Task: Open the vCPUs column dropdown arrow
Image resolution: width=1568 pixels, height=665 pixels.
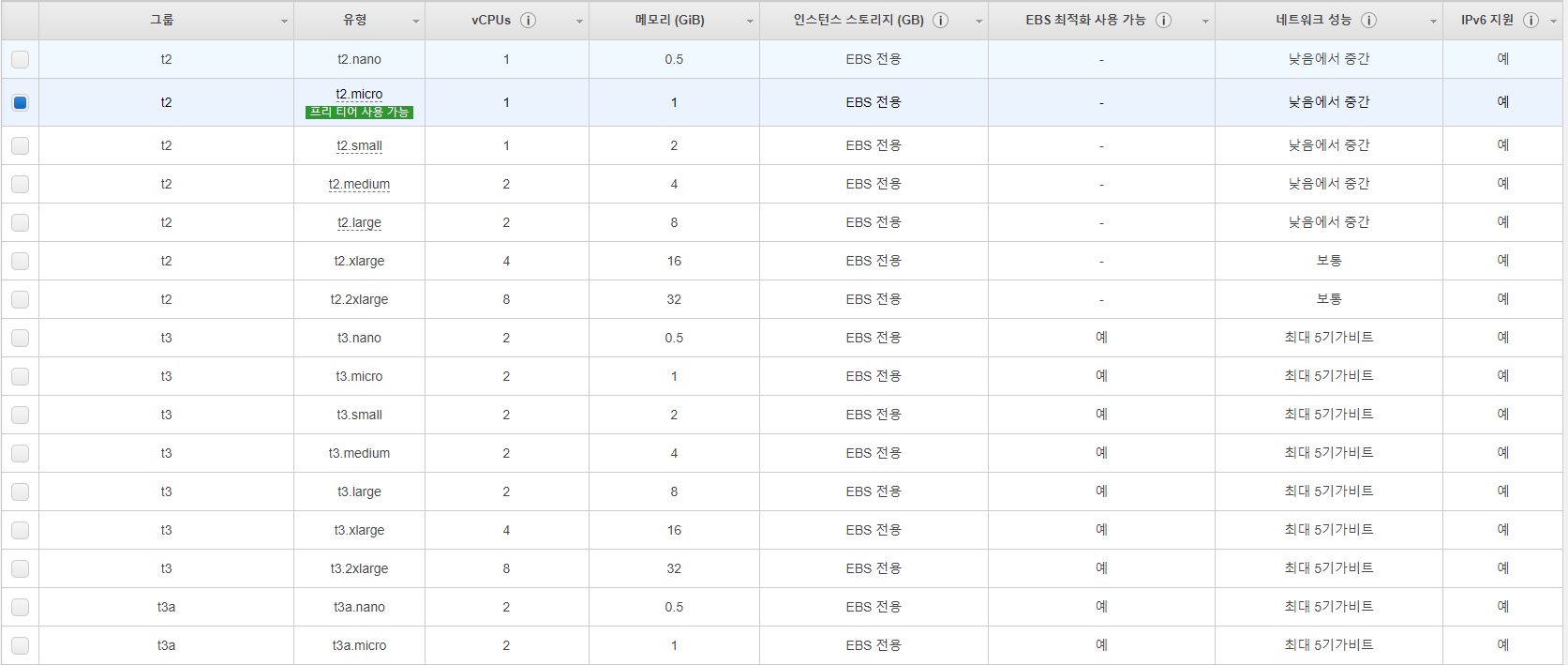Action: pyautogui.click(x=579, y=22)
